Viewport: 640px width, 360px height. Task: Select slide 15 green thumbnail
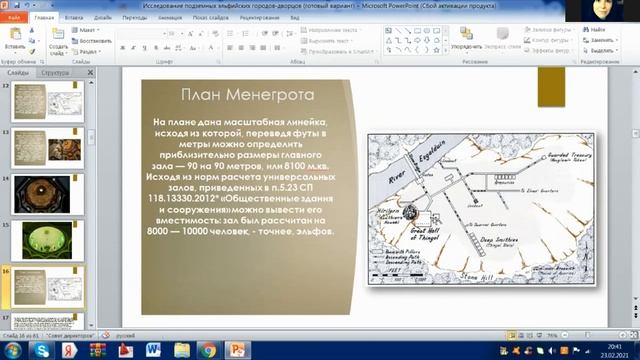coord(48,241)
